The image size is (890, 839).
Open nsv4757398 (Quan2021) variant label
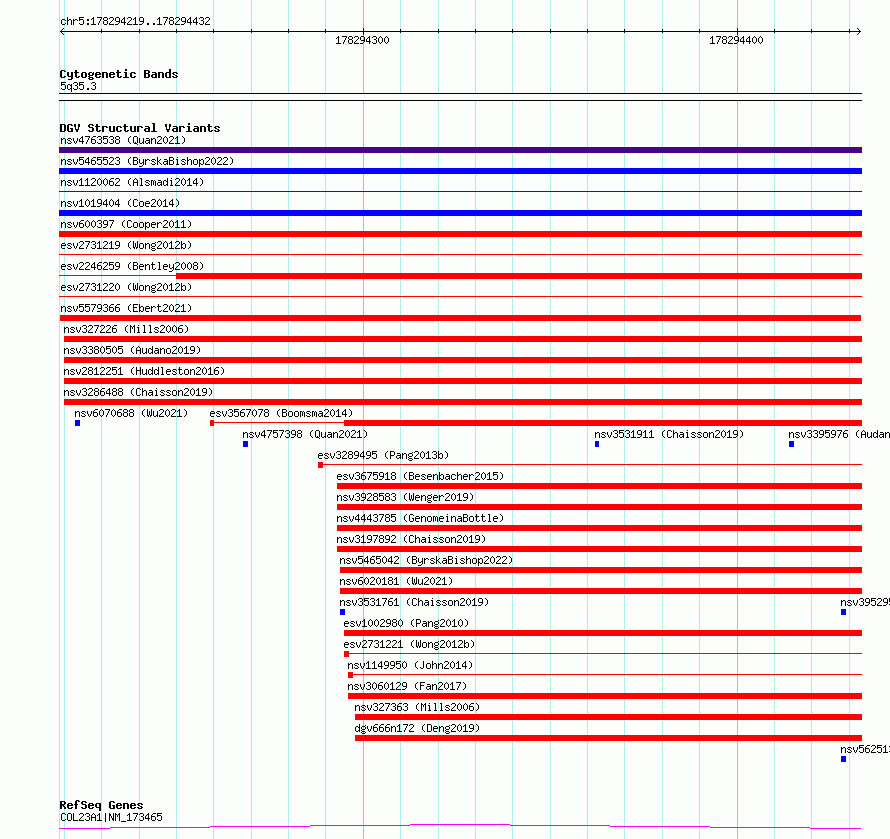coord(305,434)
